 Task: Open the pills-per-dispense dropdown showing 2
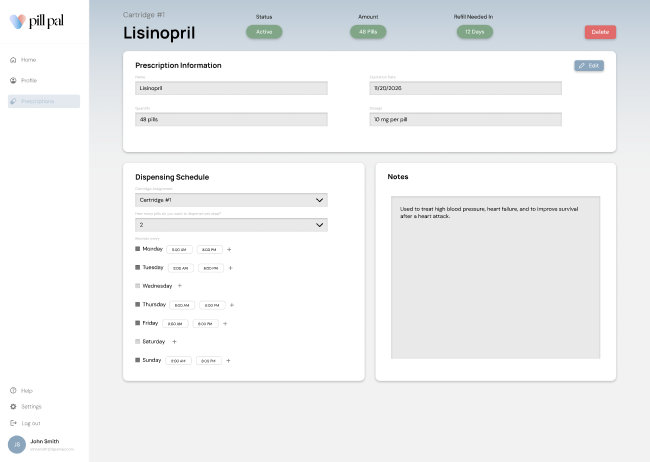point(231,225)
